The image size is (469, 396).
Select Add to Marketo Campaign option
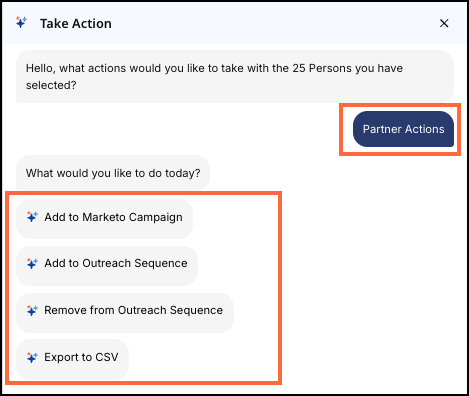(x=104, y=219)
